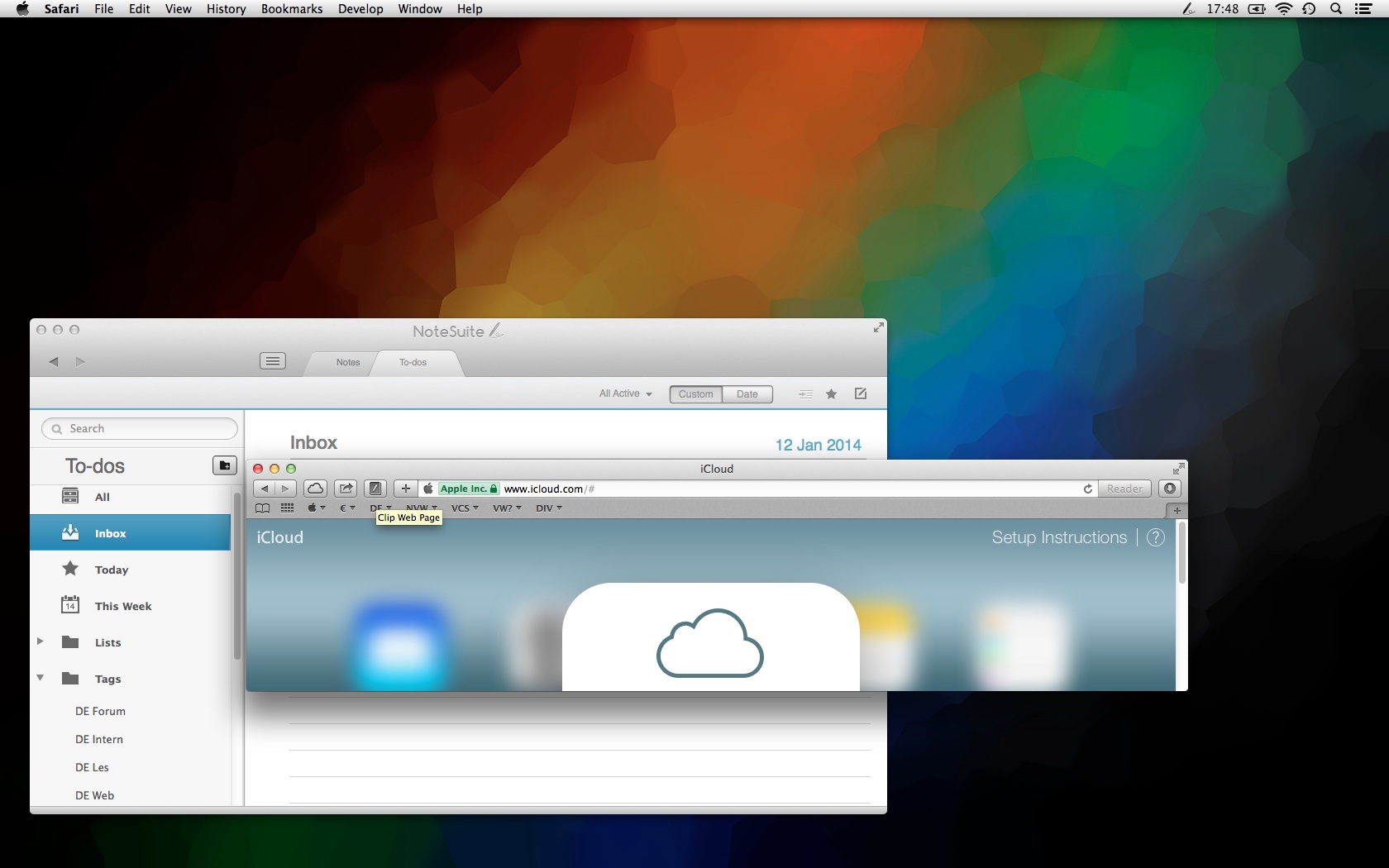Image resolution: width=1389 pixels, height=868 pixels.
Task: Open the All Active filter dropdown
Action: 626,393
